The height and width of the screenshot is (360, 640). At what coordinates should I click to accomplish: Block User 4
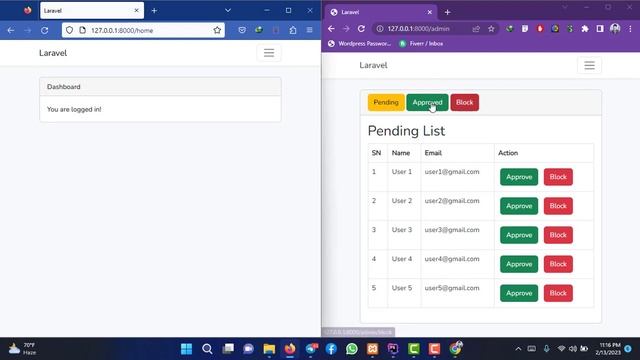pyautogui.click(x=558, y=264)
